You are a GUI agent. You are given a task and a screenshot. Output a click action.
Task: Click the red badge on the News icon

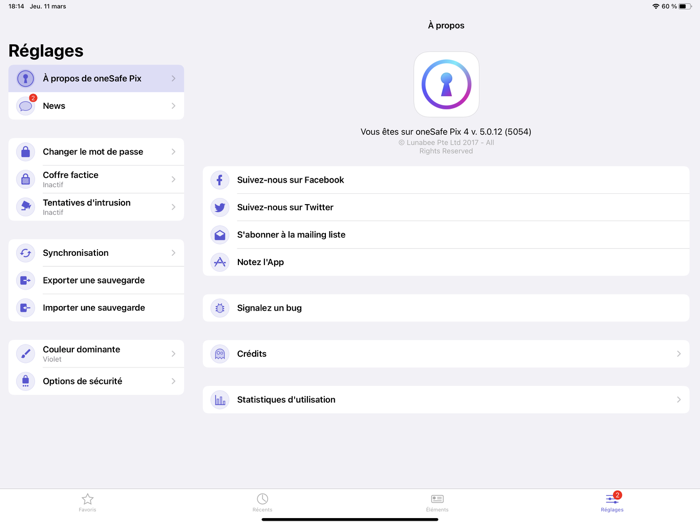tap(33, 98)
